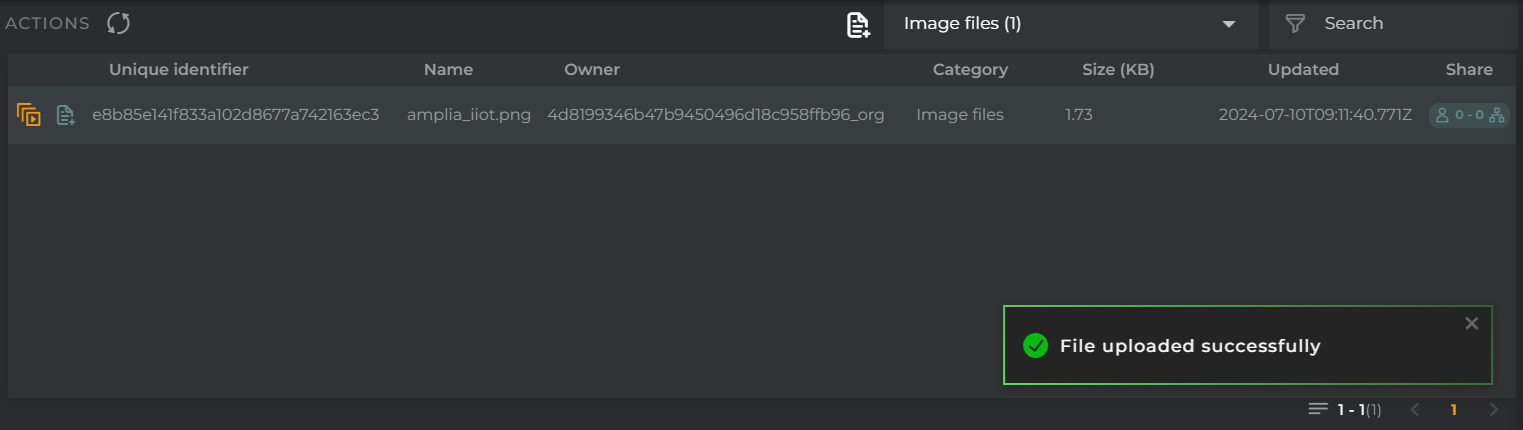Click the orange stacked play icon in row
Viewport: 1523px width, 430px height.
tap(29, 115)
